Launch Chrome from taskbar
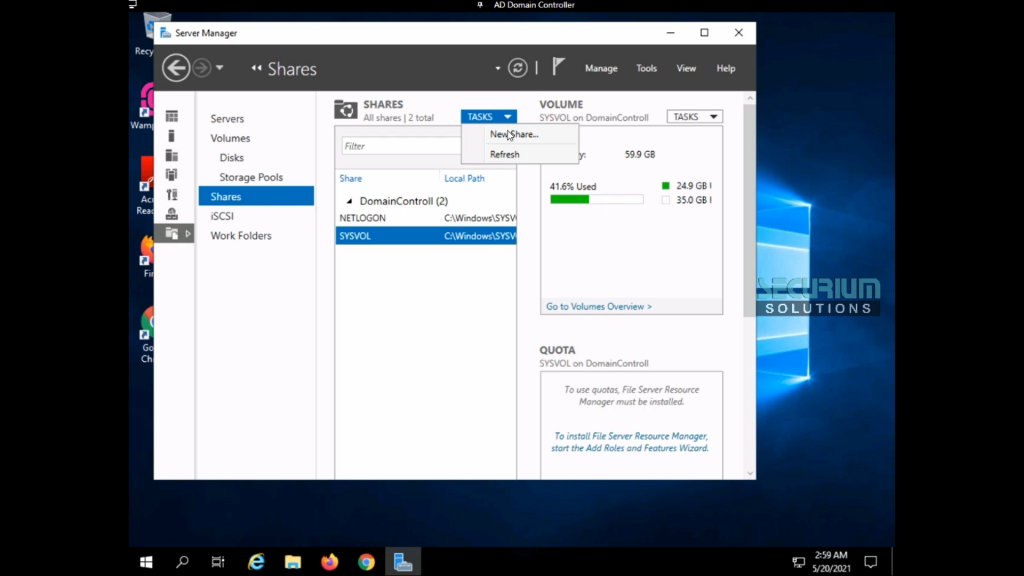The width and height of the screenshot is (1024, 576). point(366,562)
